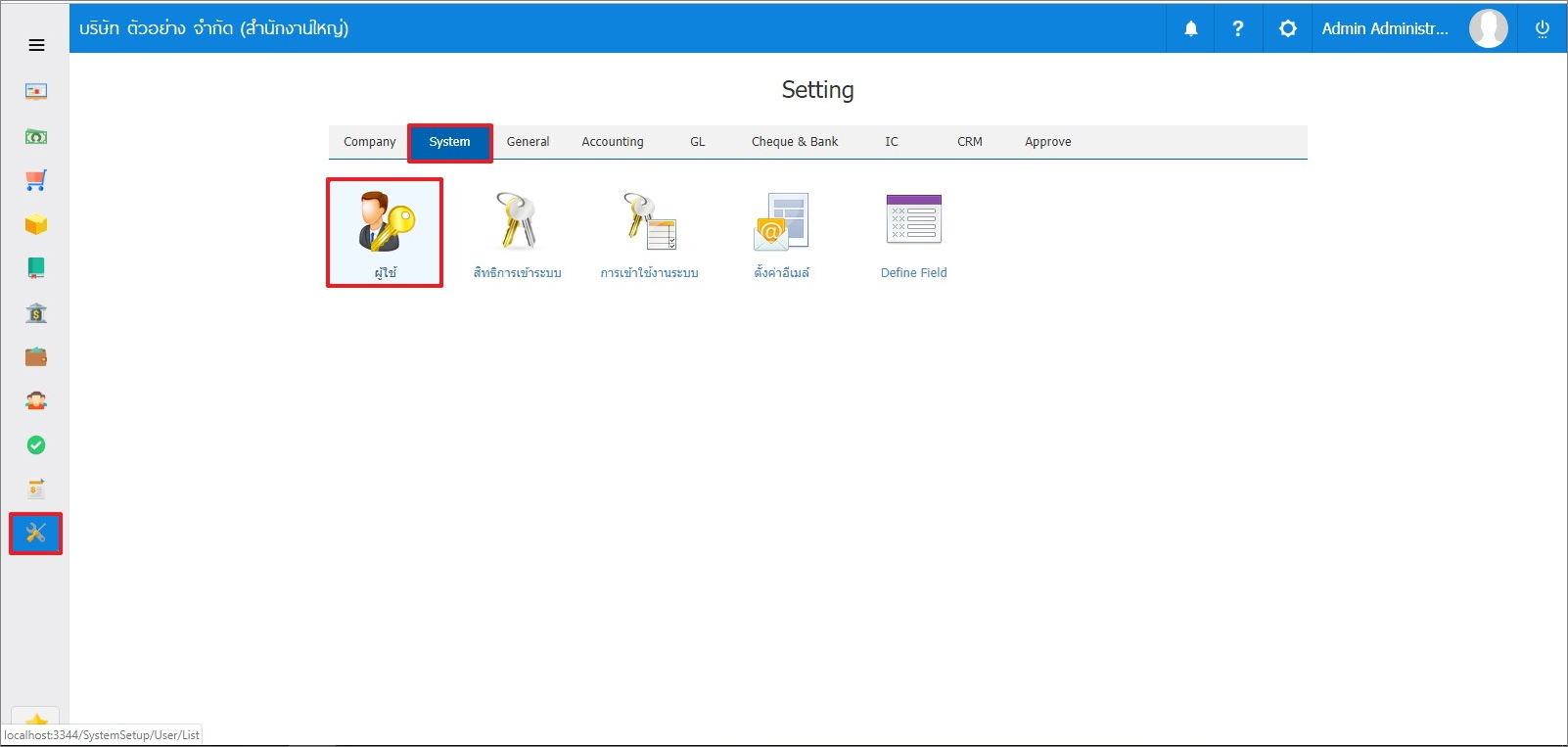The height and width of the screenshot is (747, 1568).
Task: Click the company name บริษัท ตัวอย่าง จำกัด
Action: click(214, 28)
